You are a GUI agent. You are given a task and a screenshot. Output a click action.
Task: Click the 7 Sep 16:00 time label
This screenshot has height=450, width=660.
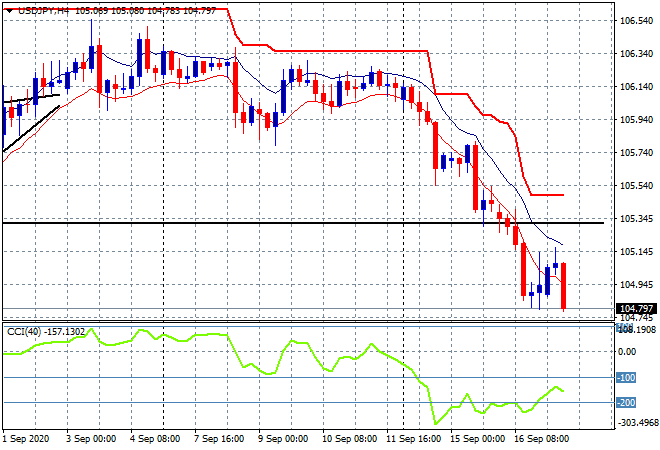[219, 439]
